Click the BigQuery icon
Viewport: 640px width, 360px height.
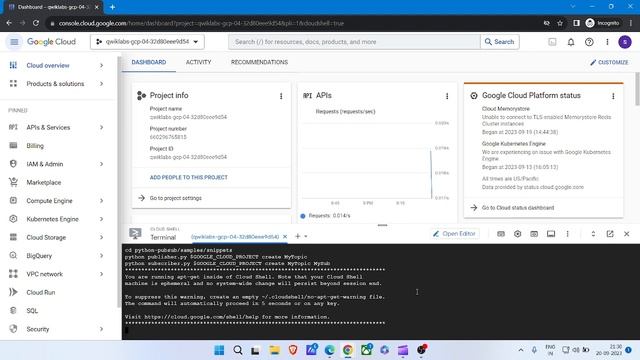click(13, 256)
